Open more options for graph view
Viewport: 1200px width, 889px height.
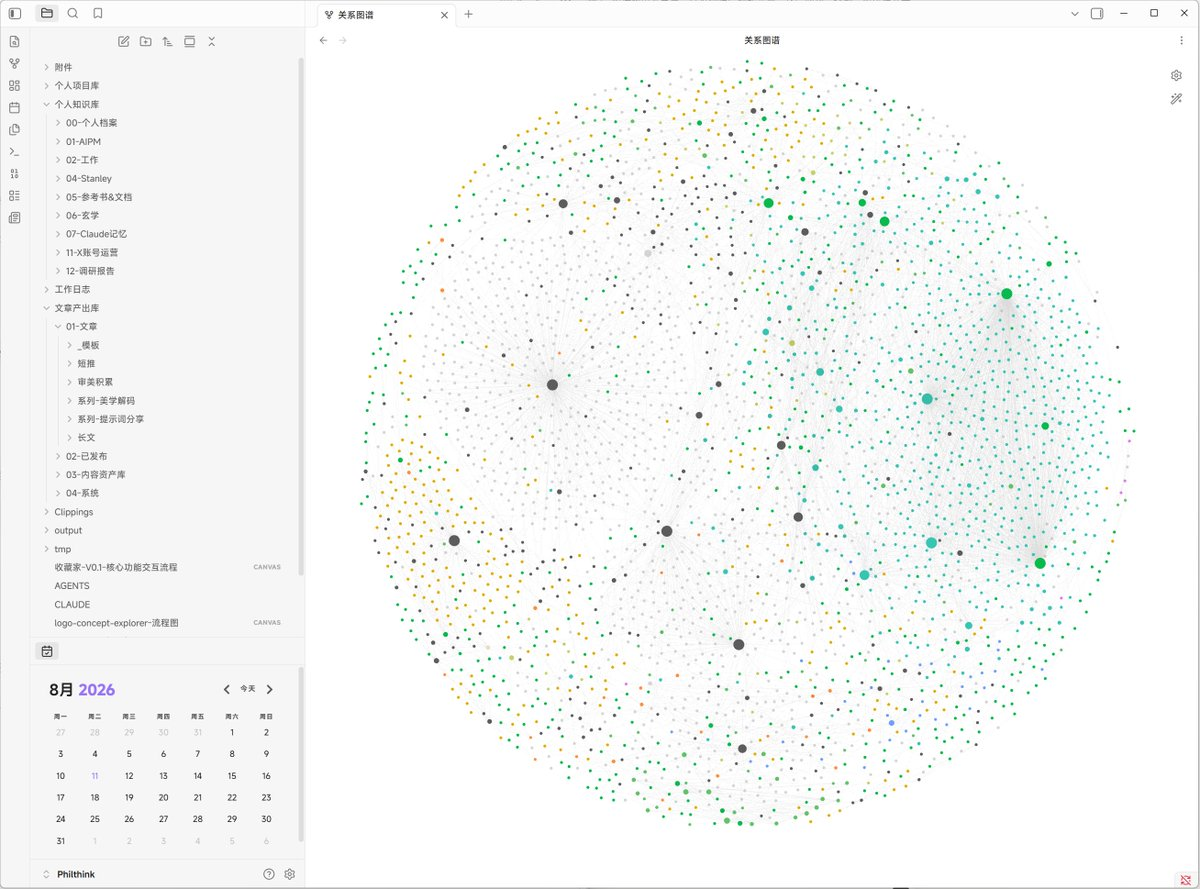click(x=1181, y=41)
